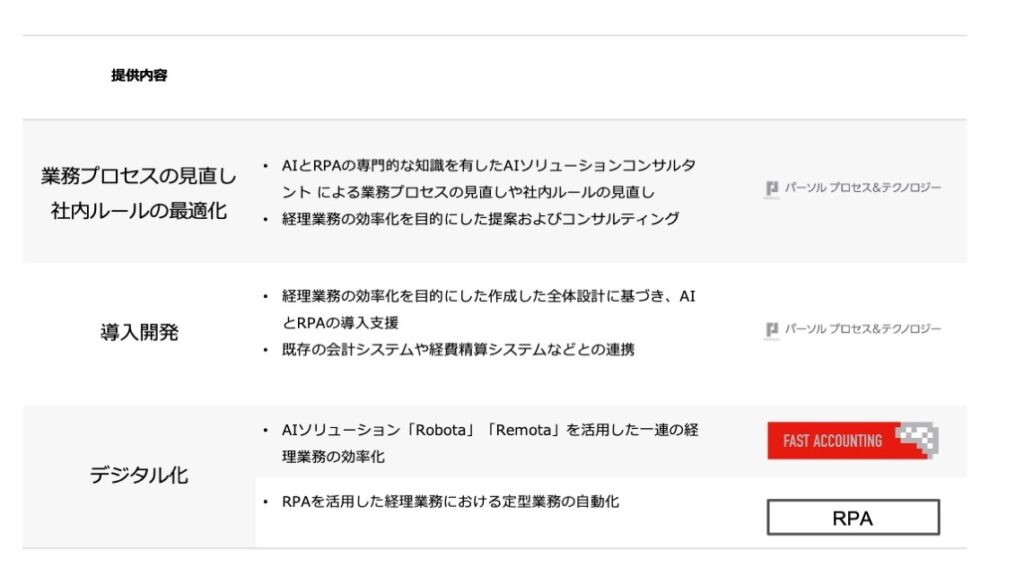Image resolution: width=1024 pixels, height=568 pixels.
Task: Click the RPA outlined box
Action: [853, 518]
